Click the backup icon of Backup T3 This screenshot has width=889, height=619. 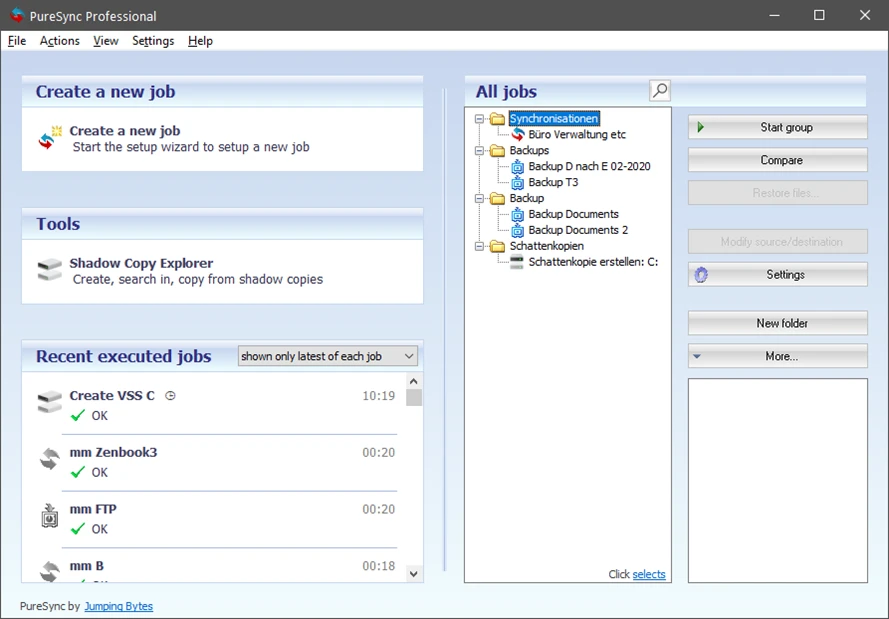pyautogui.click(x=518, y=183)
